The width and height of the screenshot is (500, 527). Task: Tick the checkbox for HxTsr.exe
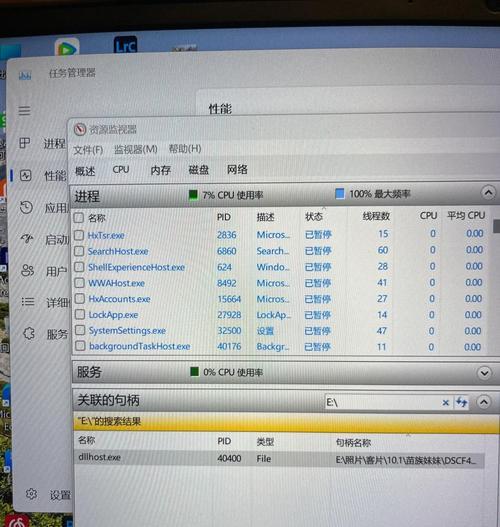pyautogui.click(x=79, y=235)
